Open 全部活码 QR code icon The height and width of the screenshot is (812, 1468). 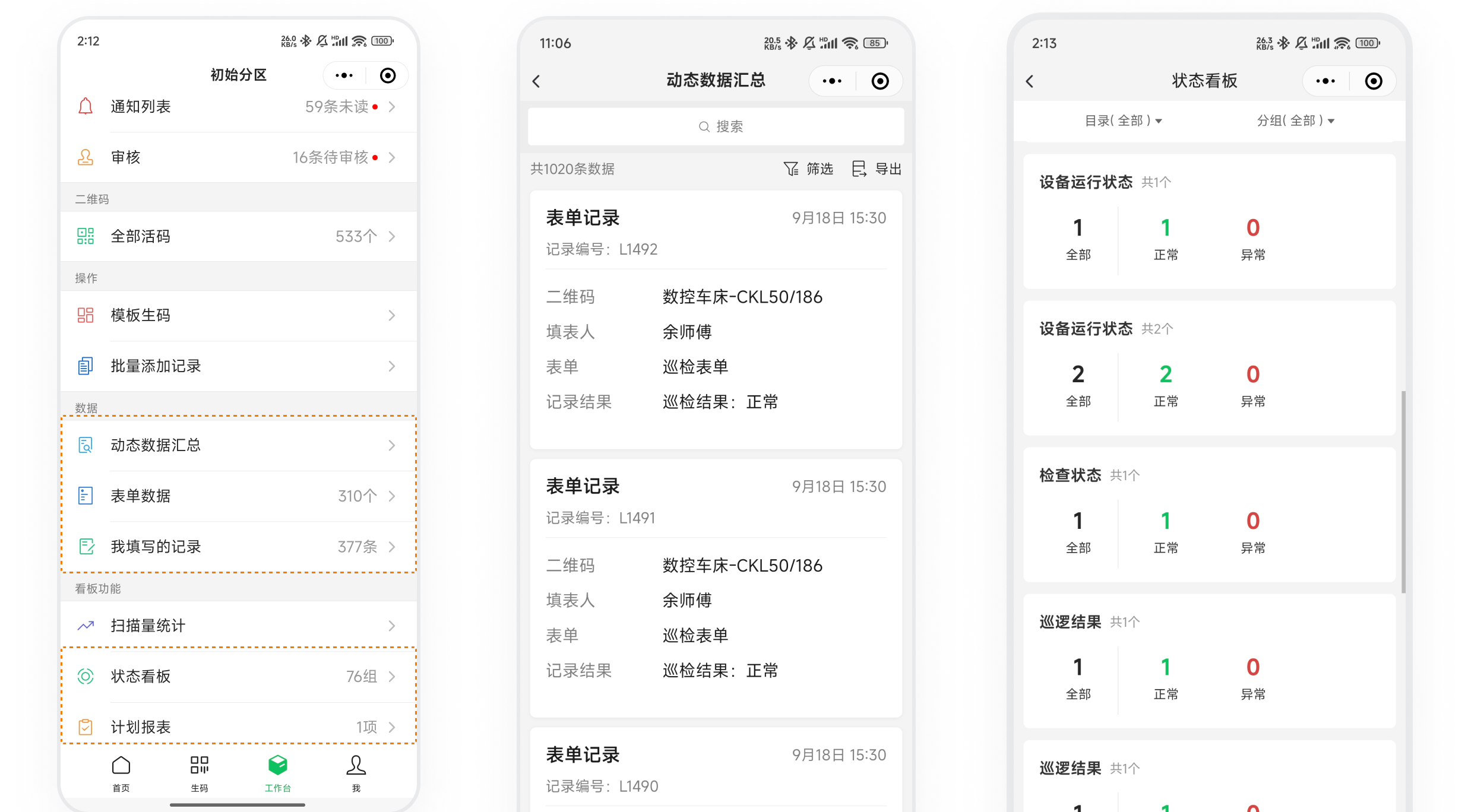(x=86, y=236)
